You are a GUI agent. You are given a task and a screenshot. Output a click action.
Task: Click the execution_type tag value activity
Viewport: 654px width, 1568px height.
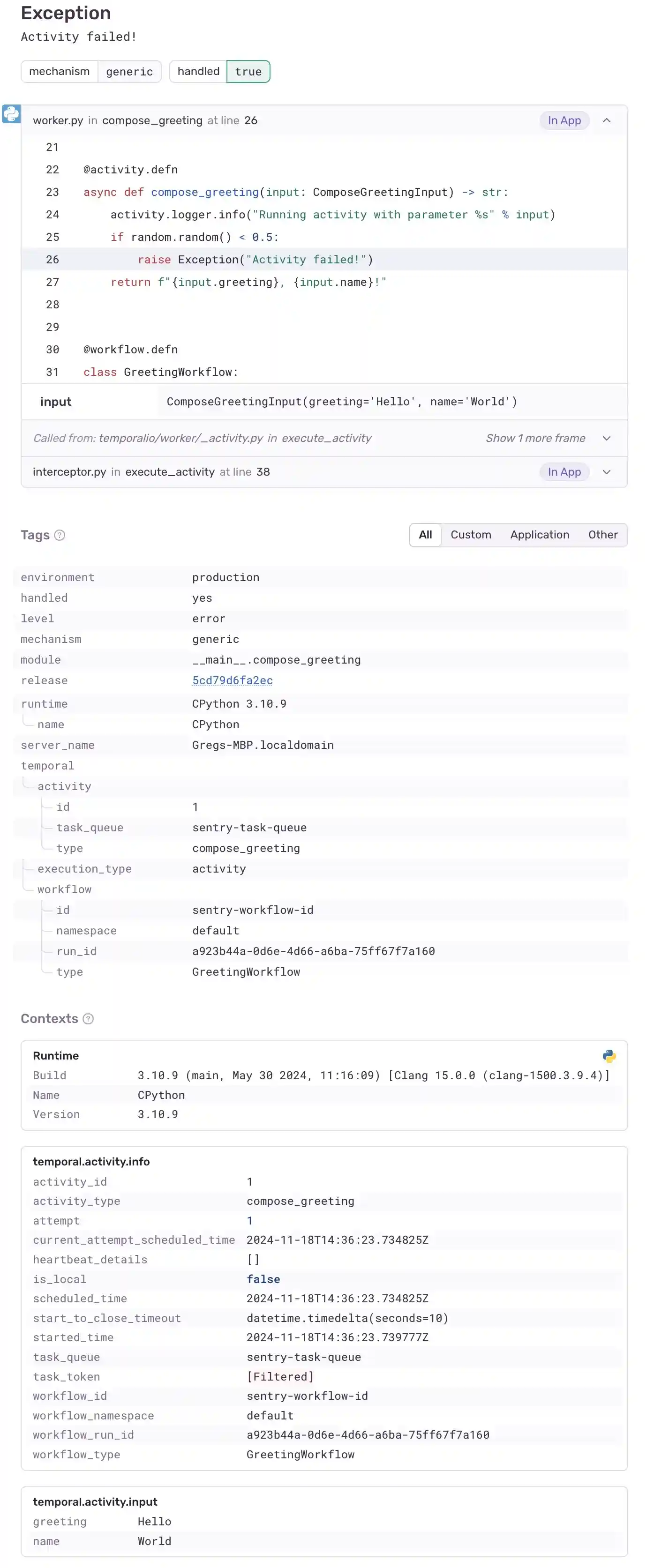point(218,869)
